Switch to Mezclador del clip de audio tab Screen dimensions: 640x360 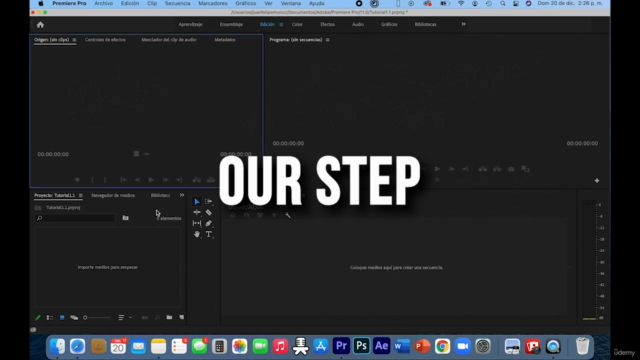pyautogui.click(x=169, y=40)
